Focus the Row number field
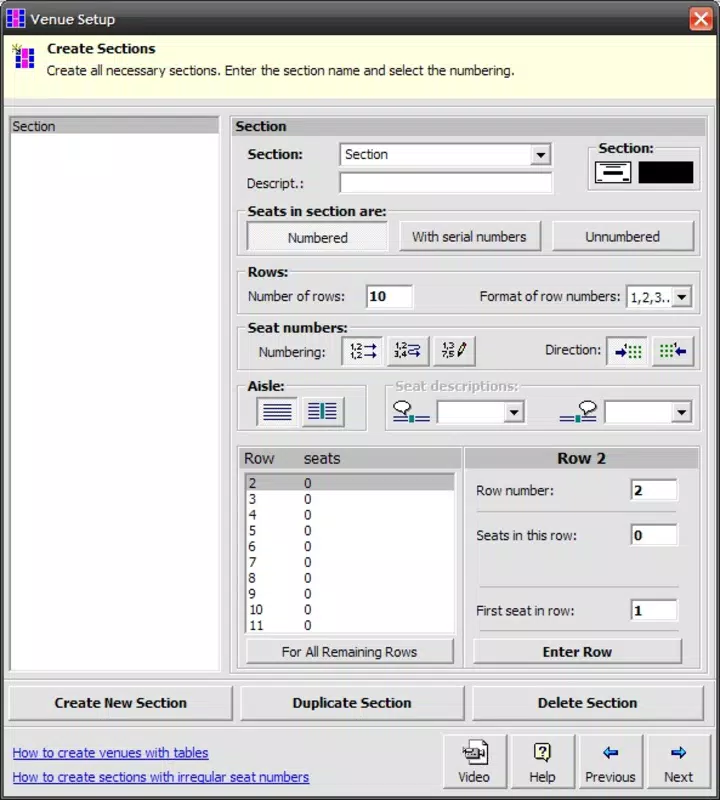Viewport: 720px width, 800px height. pyautogui.click(x=654, y=490)
